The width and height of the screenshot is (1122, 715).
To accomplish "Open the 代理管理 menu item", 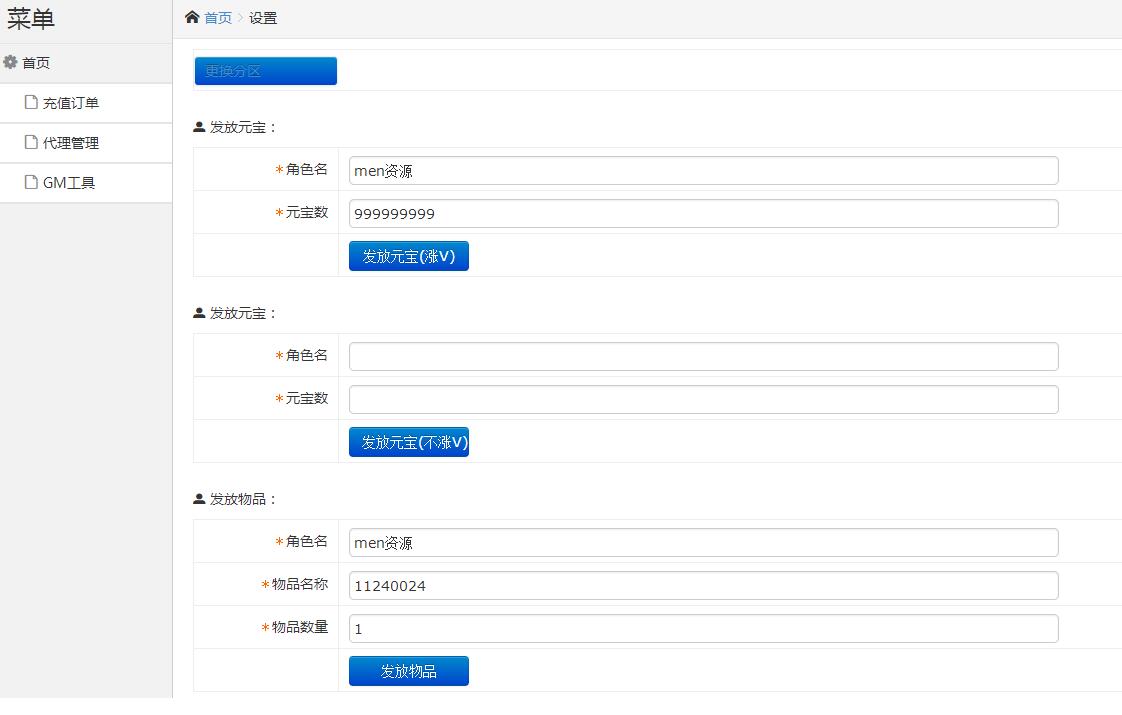I will [x=70, y=143].
